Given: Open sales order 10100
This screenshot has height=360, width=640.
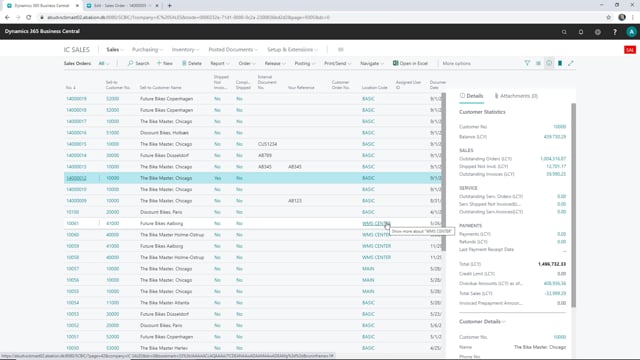Looking at the screenshot, I should tap(73, 212).
